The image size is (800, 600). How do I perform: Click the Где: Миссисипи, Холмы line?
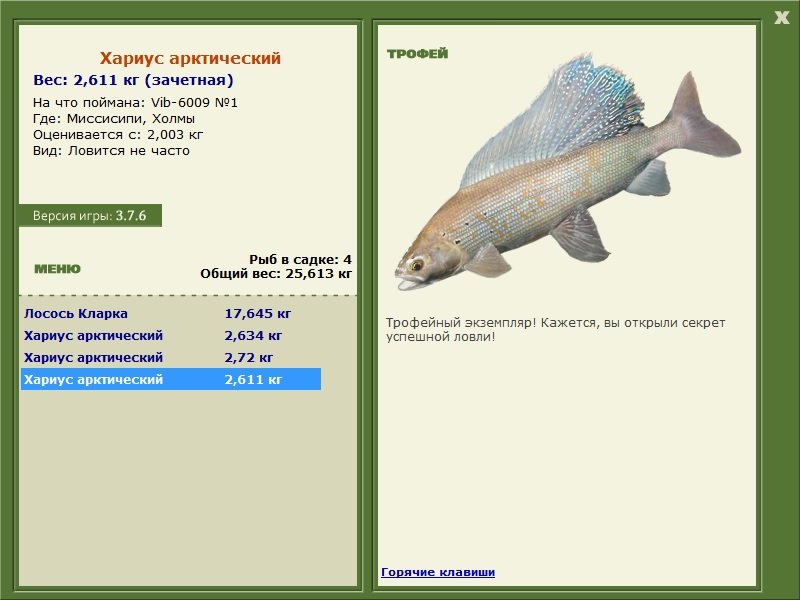(x=114, y=119)
